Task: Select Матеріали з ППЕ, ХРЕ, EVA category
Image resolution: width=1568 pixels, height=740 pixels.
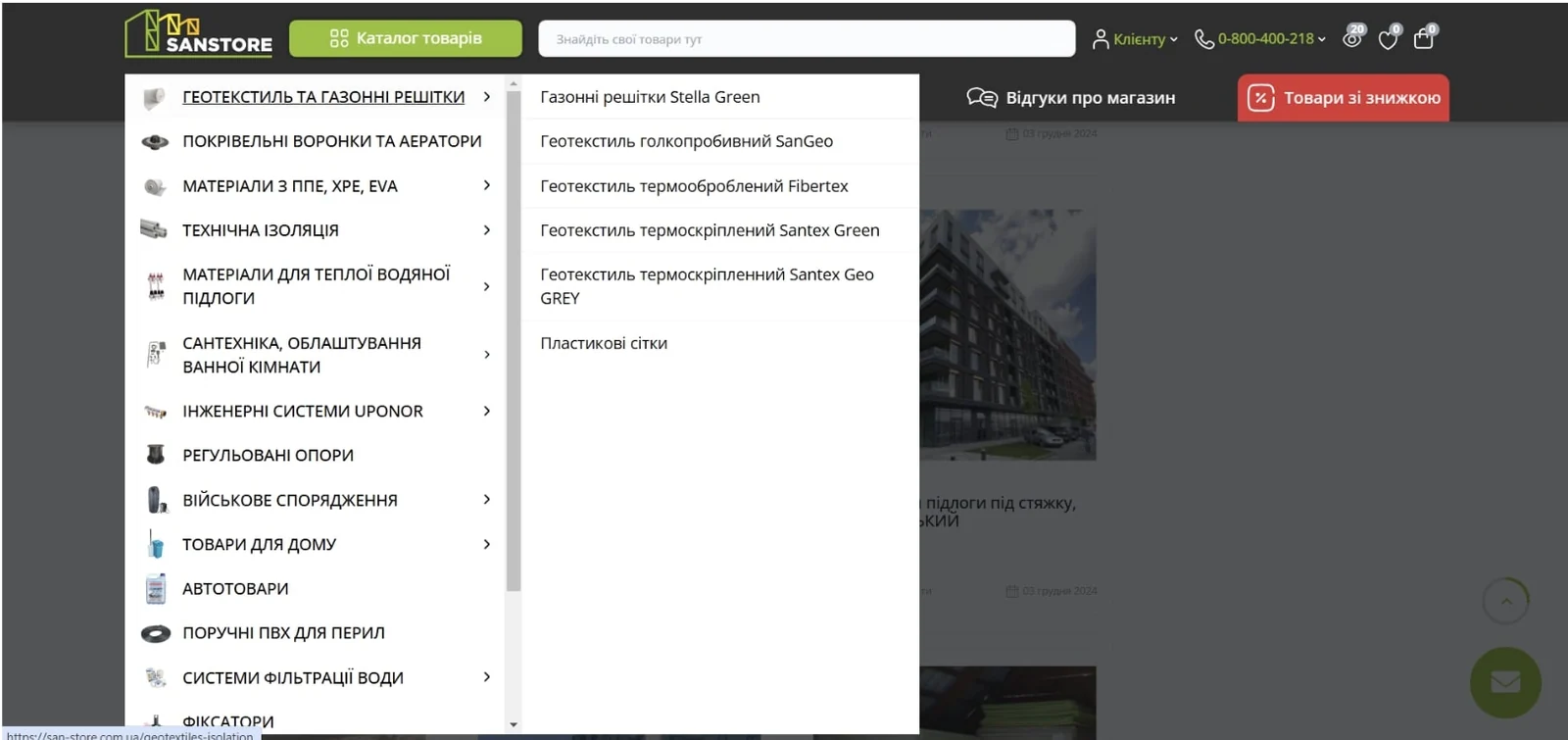Action: click(290, 186)
